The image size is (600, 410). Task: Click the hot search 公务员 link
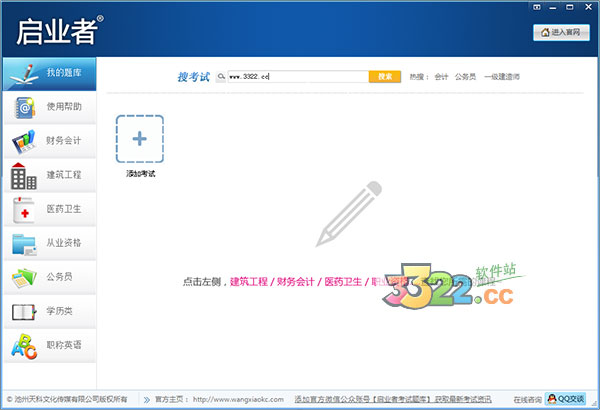tap(465, 77)
